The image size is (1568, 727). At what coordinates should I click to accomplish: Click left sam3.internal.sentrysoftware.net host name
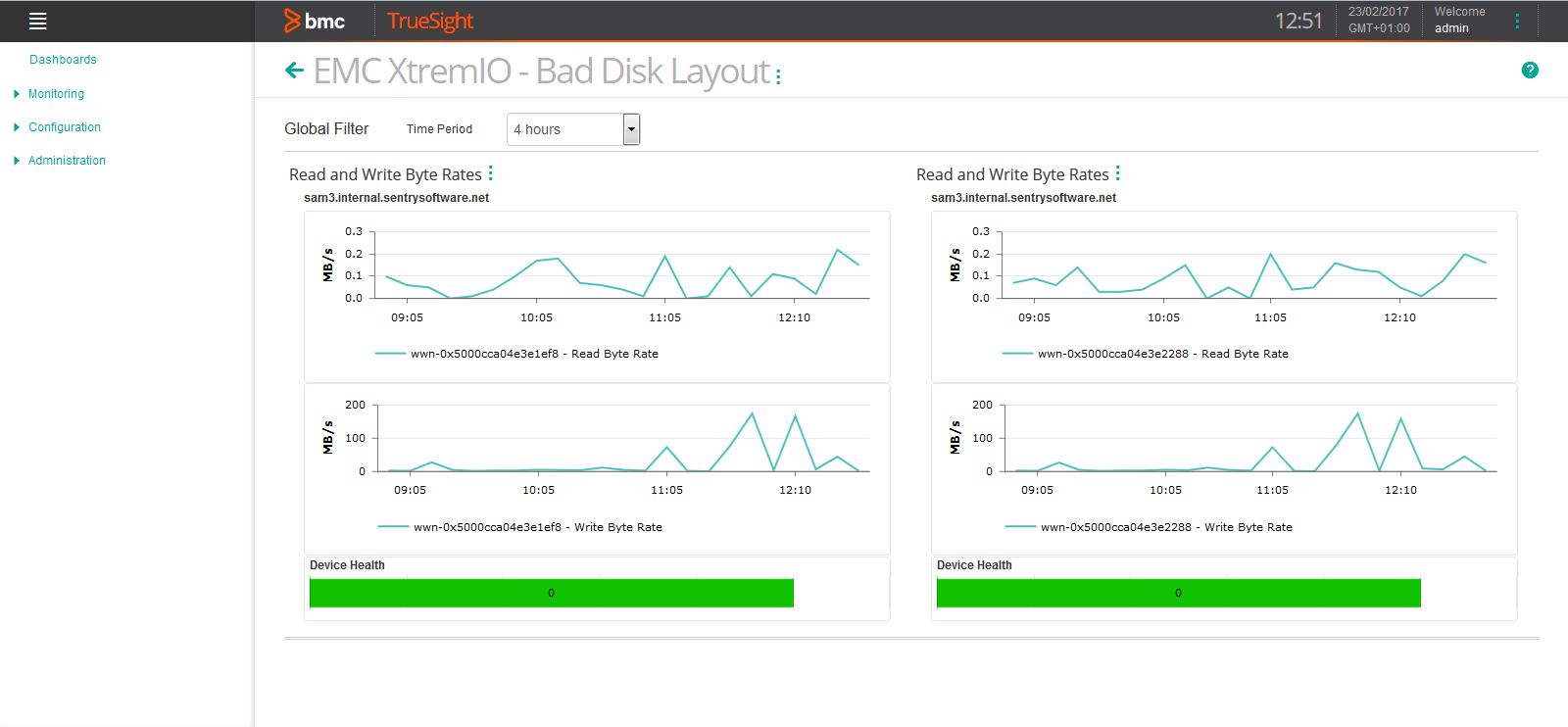[396, 198]
